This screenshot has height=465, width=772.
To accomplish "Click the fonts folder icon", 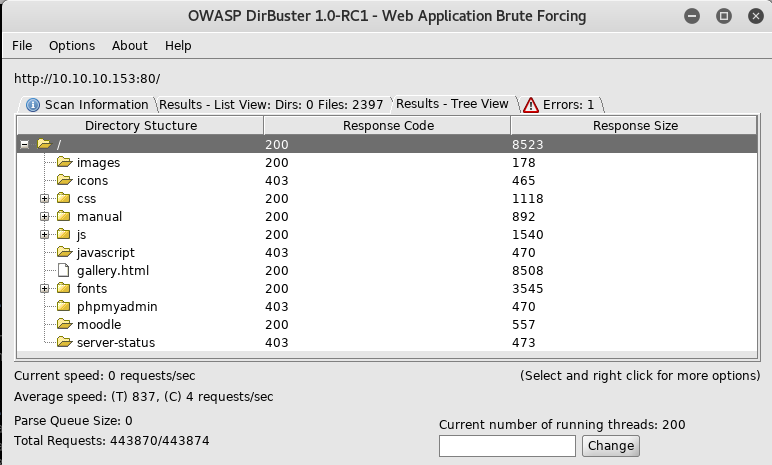I will [x=64, y=288].
